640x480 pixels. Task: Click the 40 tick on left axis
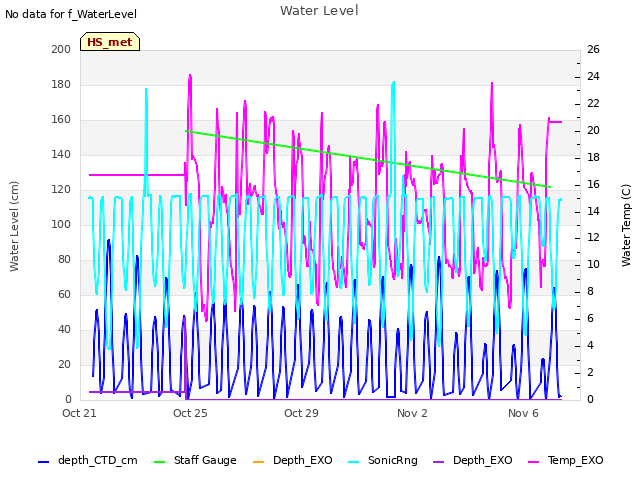pyautogui.click(x=64, y=330)
